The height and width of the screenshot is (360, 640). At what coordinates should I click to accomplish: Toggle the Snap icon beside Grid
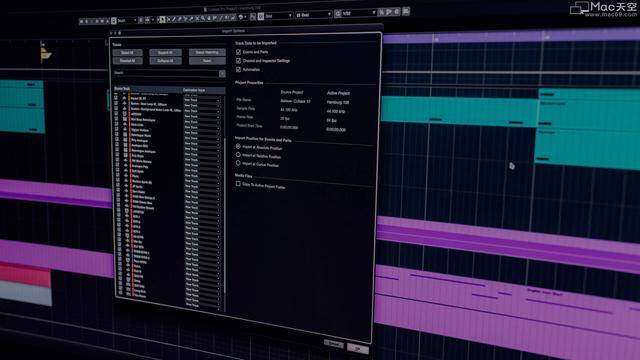[261, 16]
